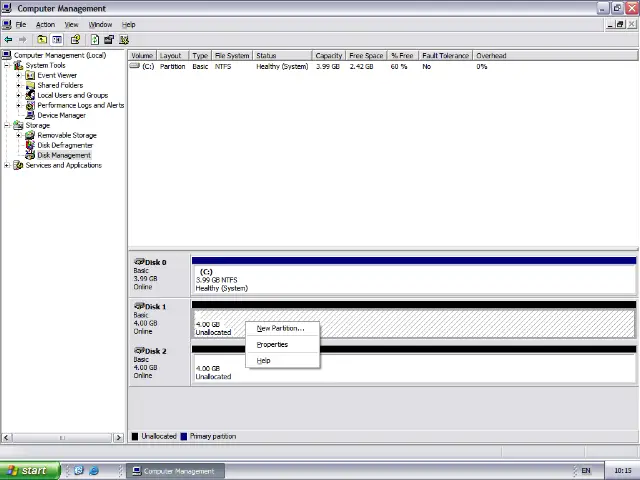Image resolution: width=640 pixels, height=480 pixels.
Task: Expand the Removable Storage node
Action: point(18,136)
